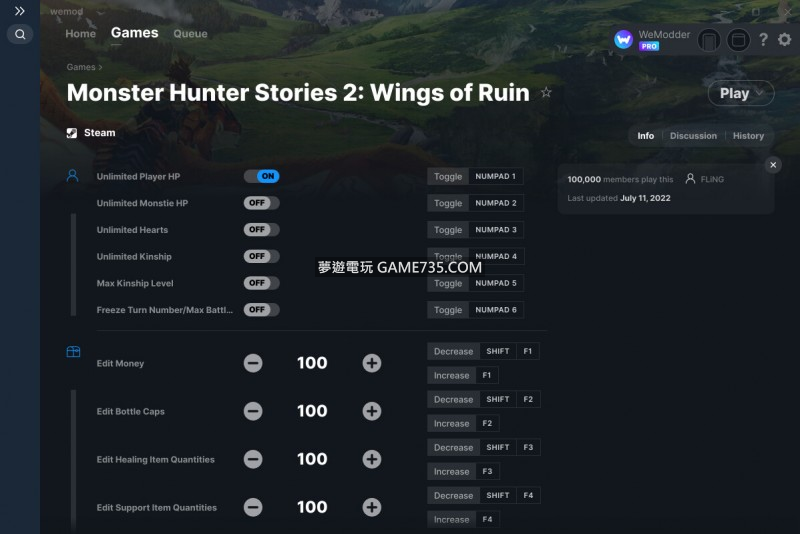Click the History tab
800x534 pixels.
[748, 136]
